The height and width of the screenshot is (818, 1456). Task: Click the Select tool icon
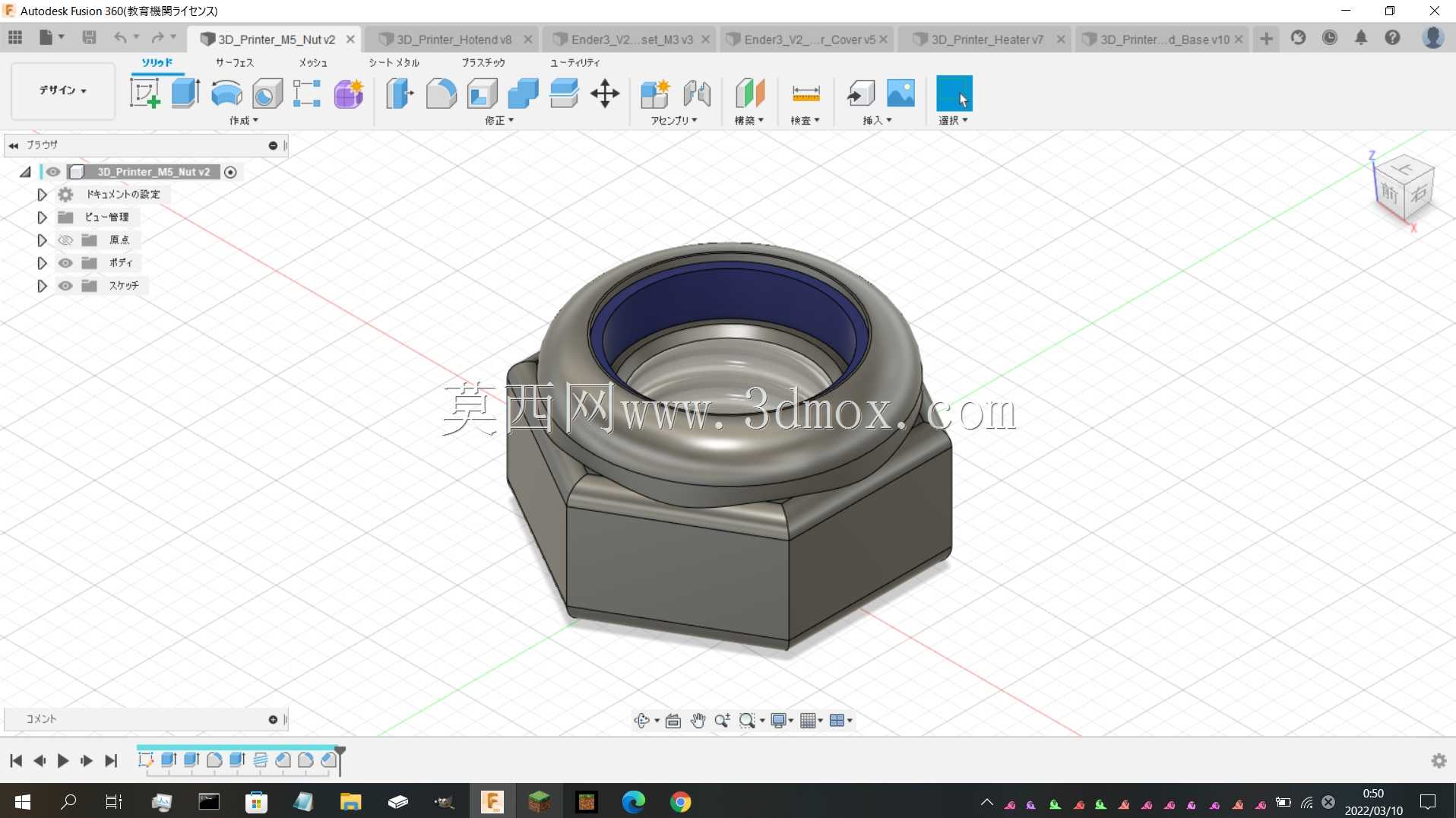click(954, 94)
